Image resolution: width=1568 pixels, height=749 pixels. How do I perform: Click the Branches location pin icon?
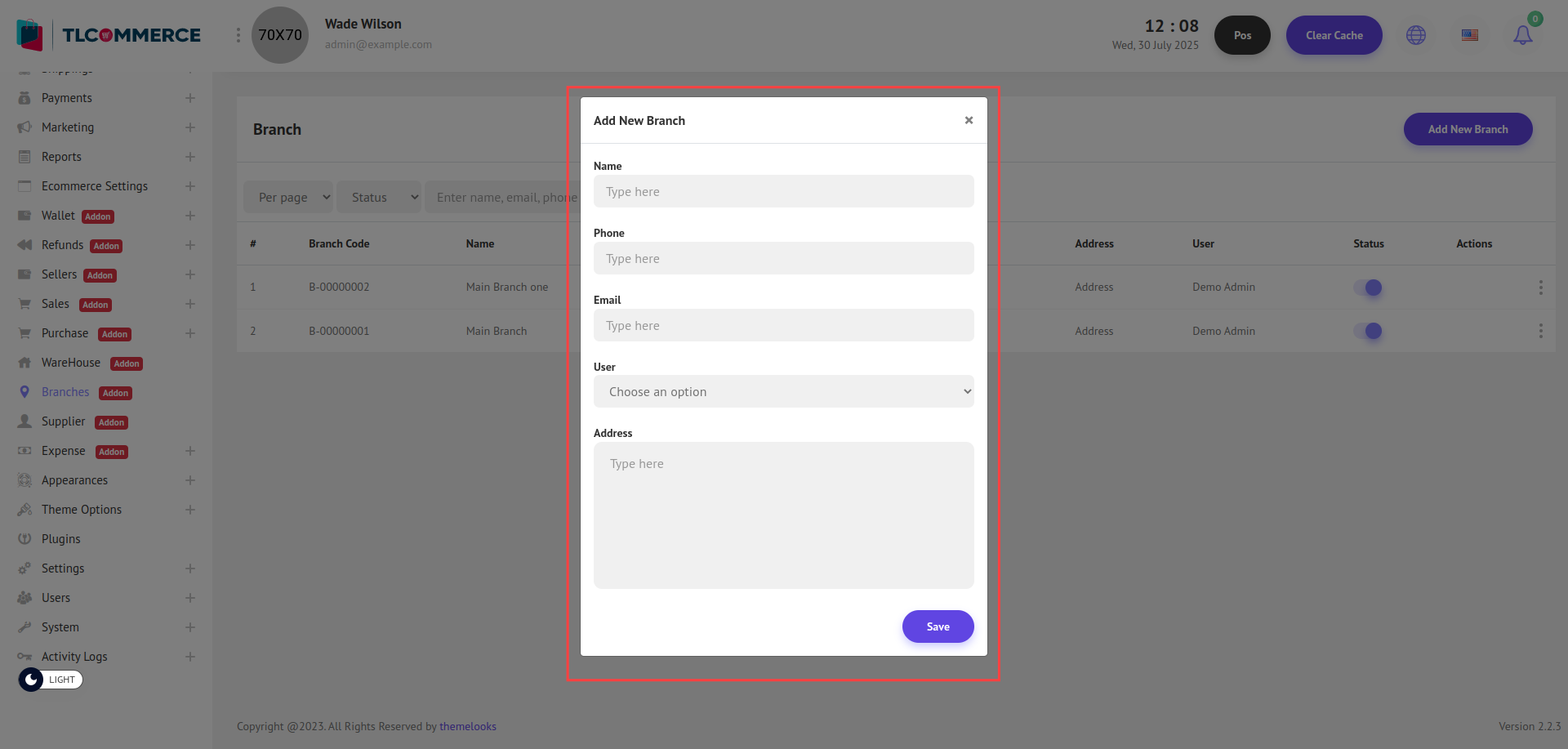pos(24,392)
